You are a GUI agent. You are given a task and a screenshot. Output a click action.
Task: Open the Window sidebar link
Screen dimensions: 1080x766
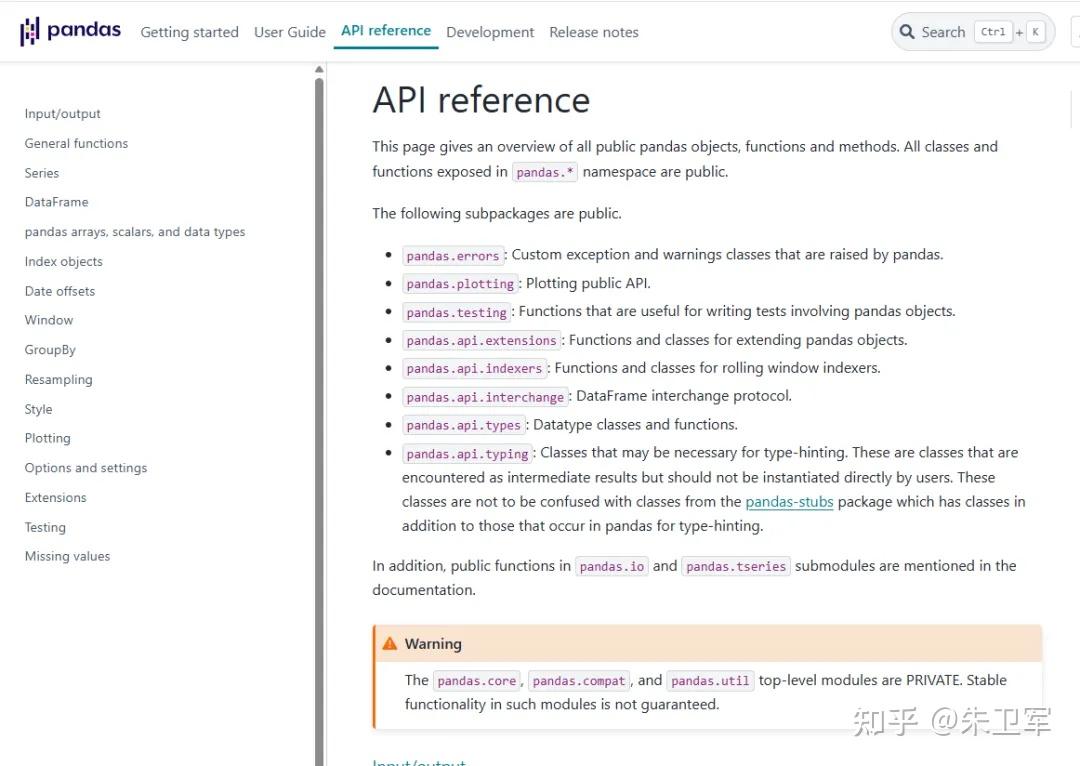point(49,320)
